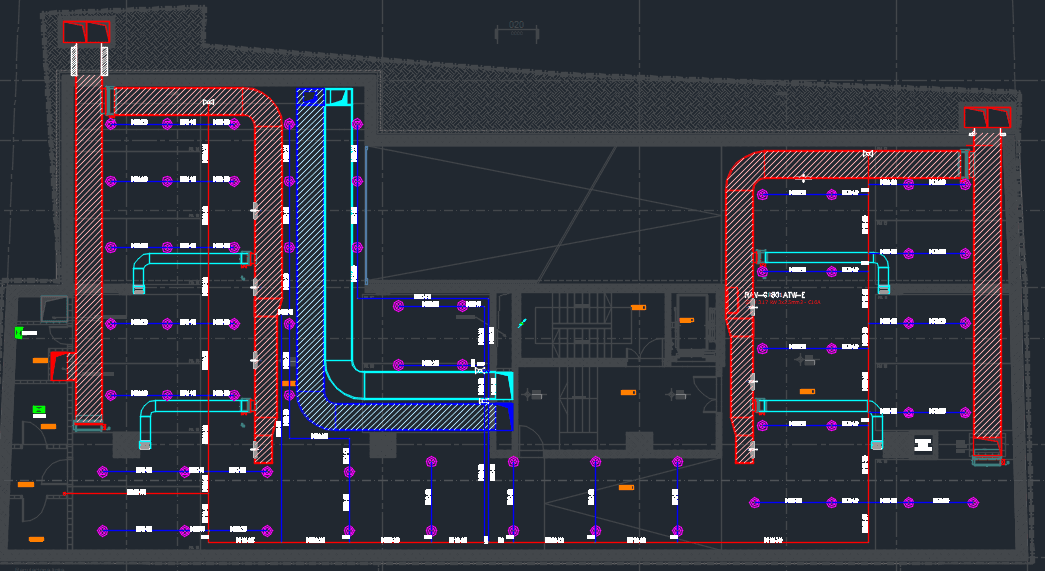Select the red fan unit pair at top-right
Image resolution: width=1045 pixels, height=571 pixels.
986,118
